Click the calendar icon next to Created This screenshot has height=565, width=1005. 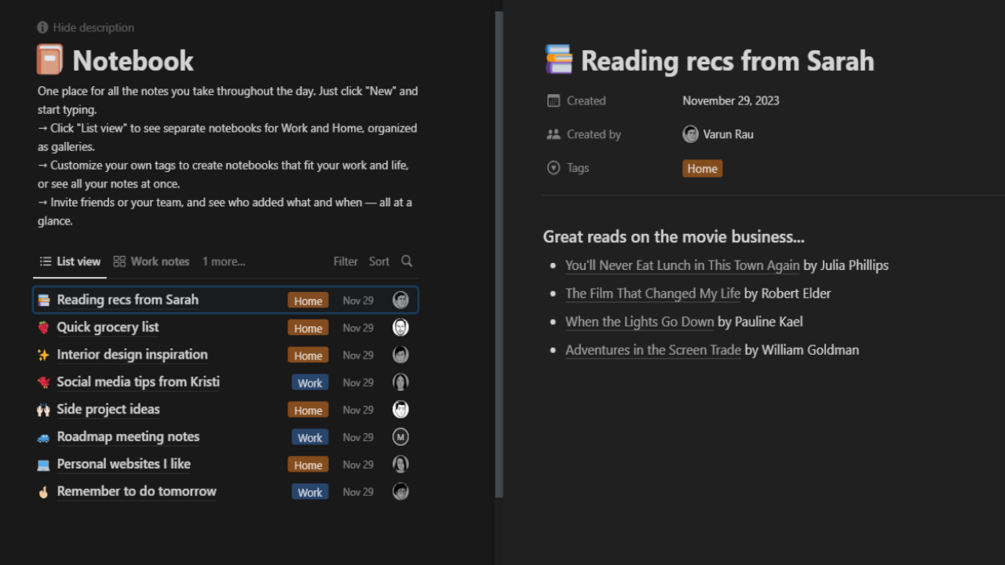pyautogui.click(x=553, y=101)
